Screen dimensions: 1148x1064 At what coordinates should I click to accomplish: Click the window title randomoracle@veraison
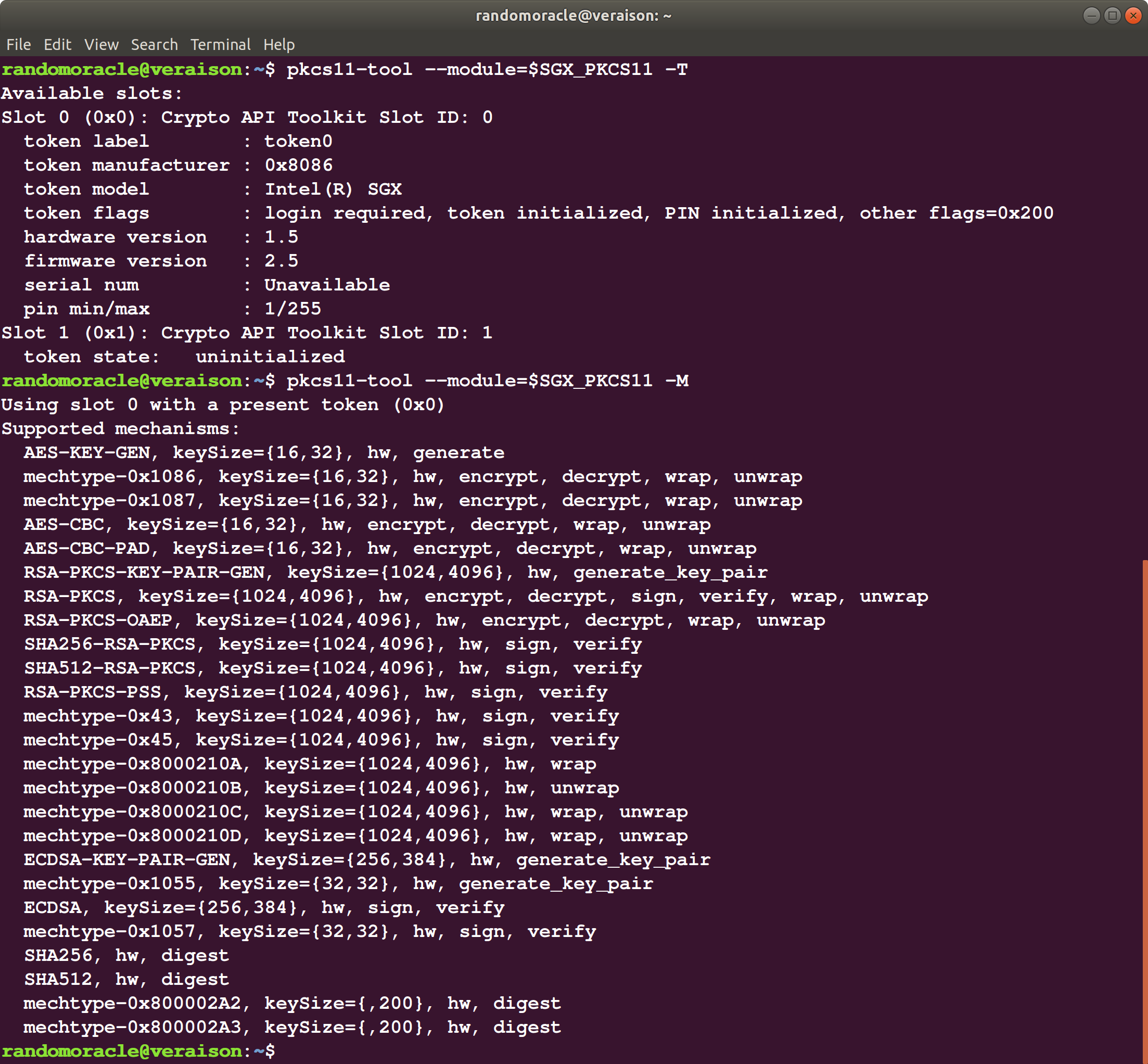[x=573, y=16]
